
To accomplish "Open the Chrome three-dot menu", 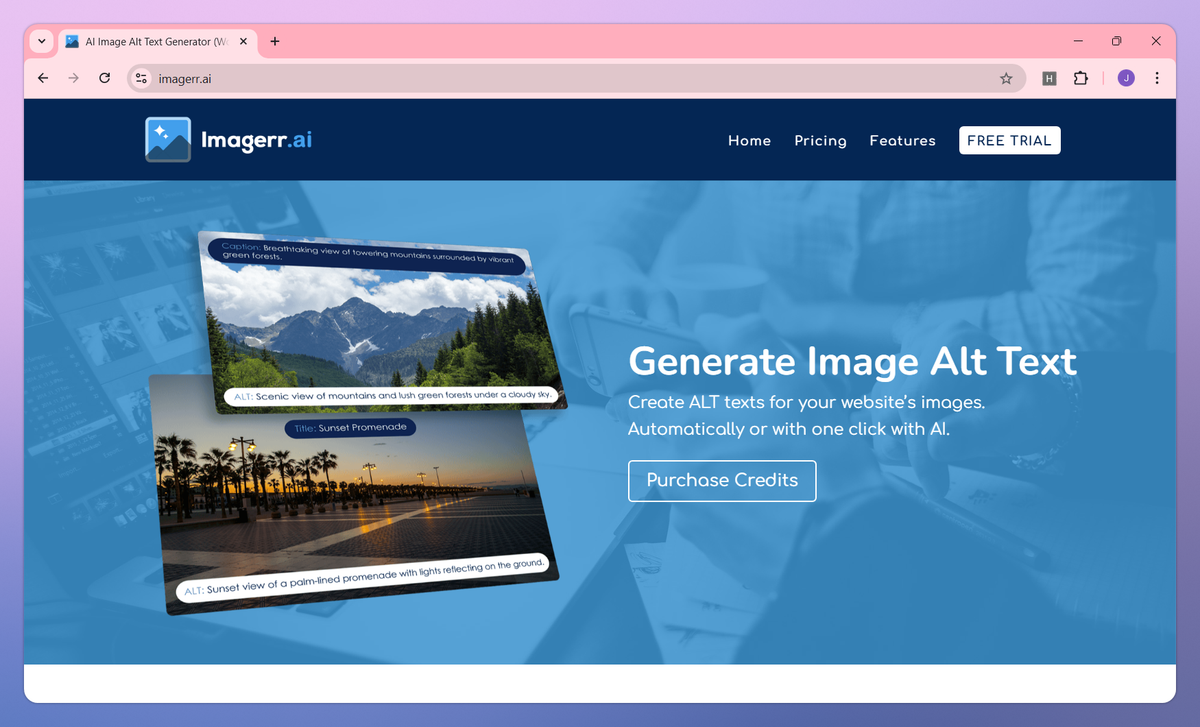I will coord(1157,78).
